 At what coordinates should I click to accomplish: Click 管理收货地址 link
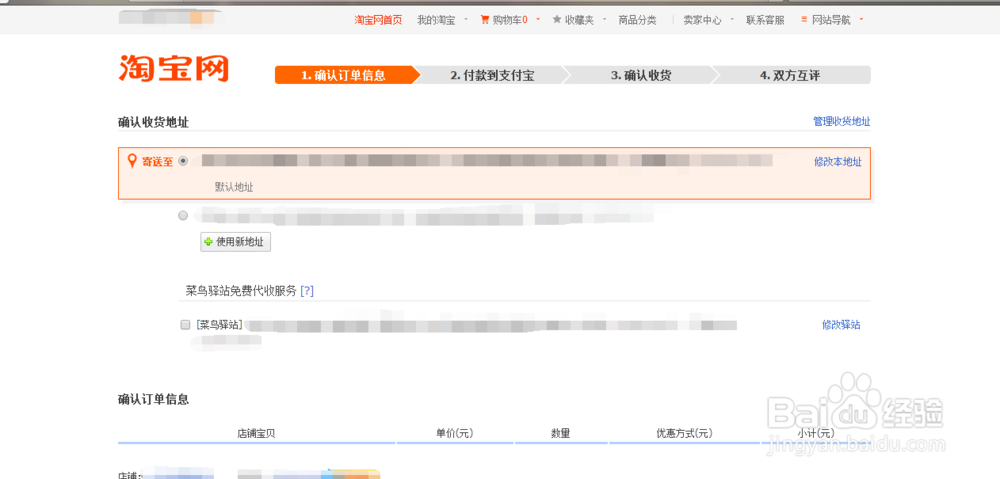tap(841, 121)
